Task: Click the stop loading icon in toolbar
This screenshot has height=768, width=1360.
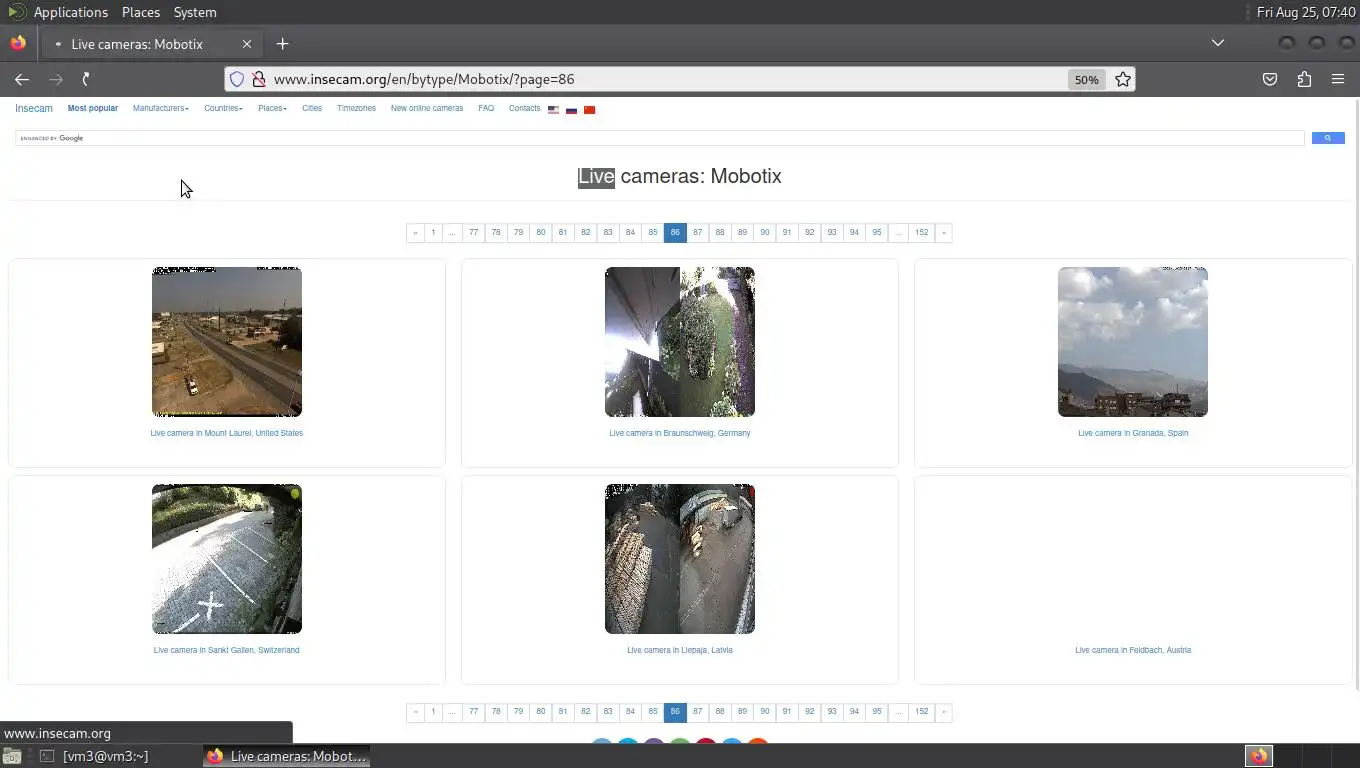Action: click(87, 79)
